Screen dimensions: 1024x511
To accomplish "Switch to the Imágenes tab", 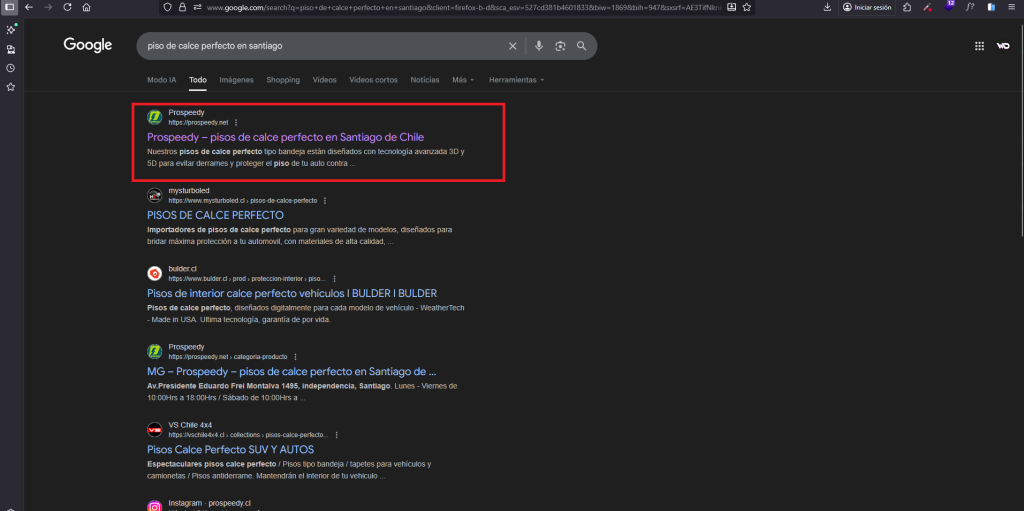I will [x=236, y=80].
